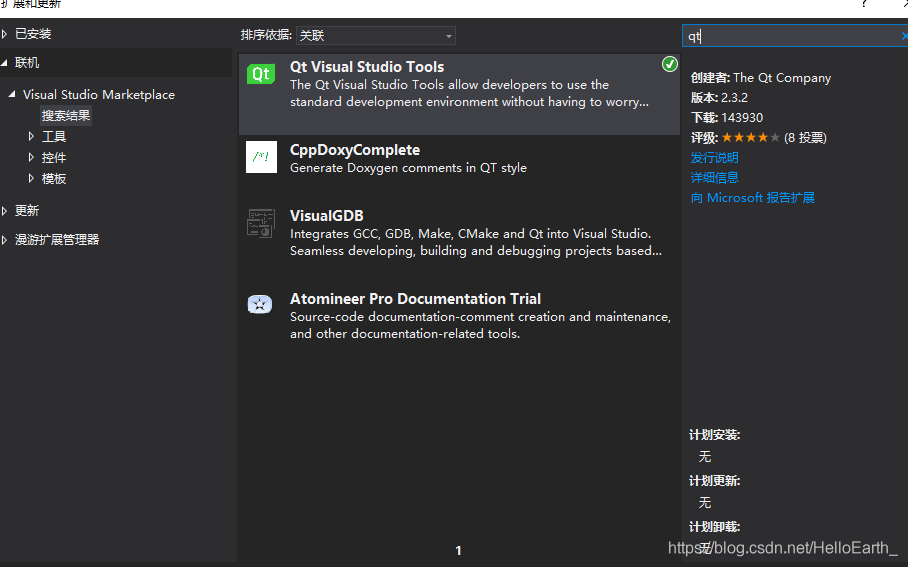The image size is (908, 567).
Task: Expand the 更新 category
Action: pos(5,211)
